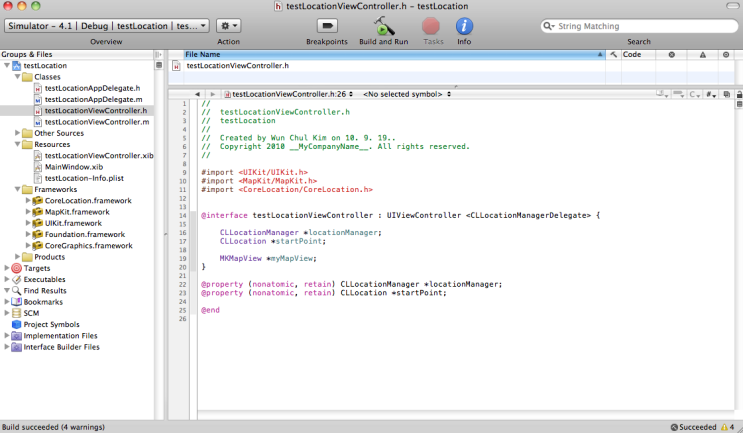Select testLocationAppDelegate.h file
The width and height of the screenshot is (743, 433).
click(92, 88)
